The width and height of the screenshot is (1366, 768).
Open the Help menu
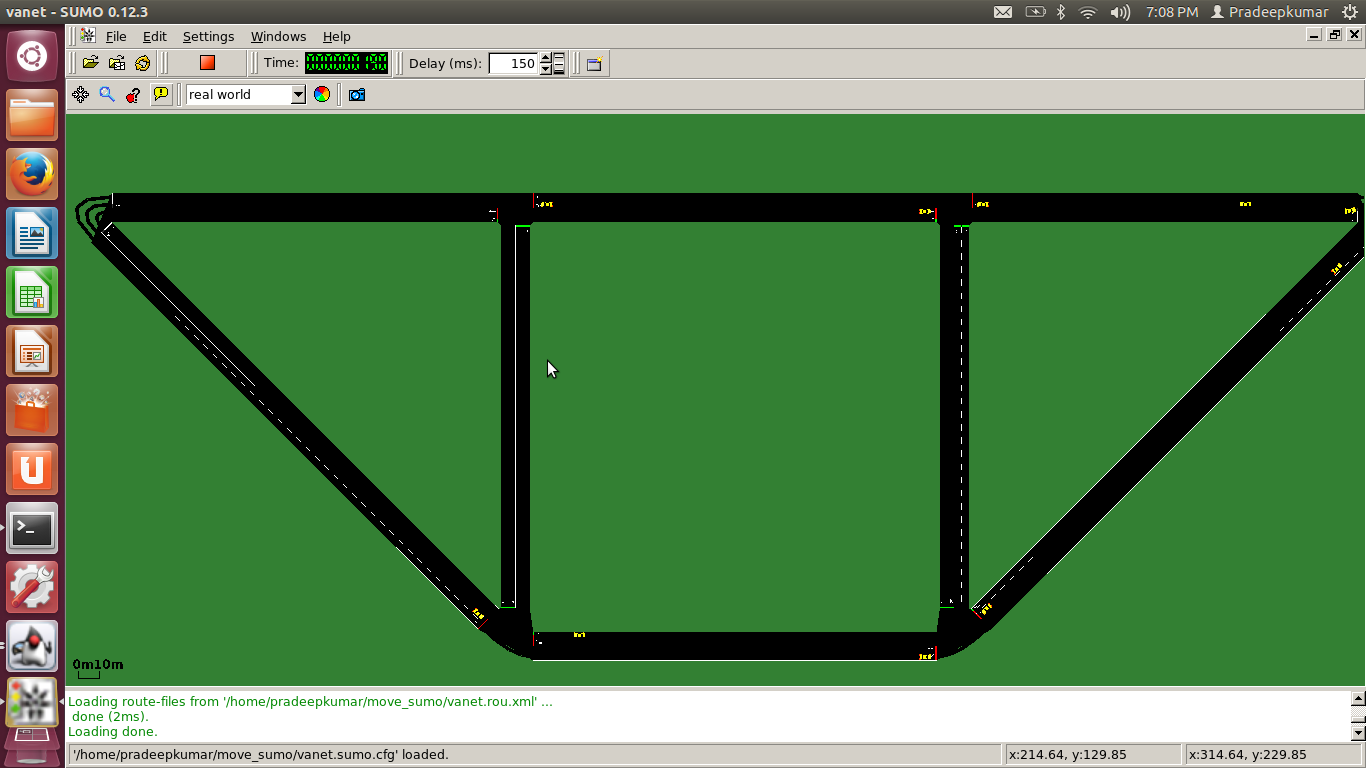[x=337, y=36]
